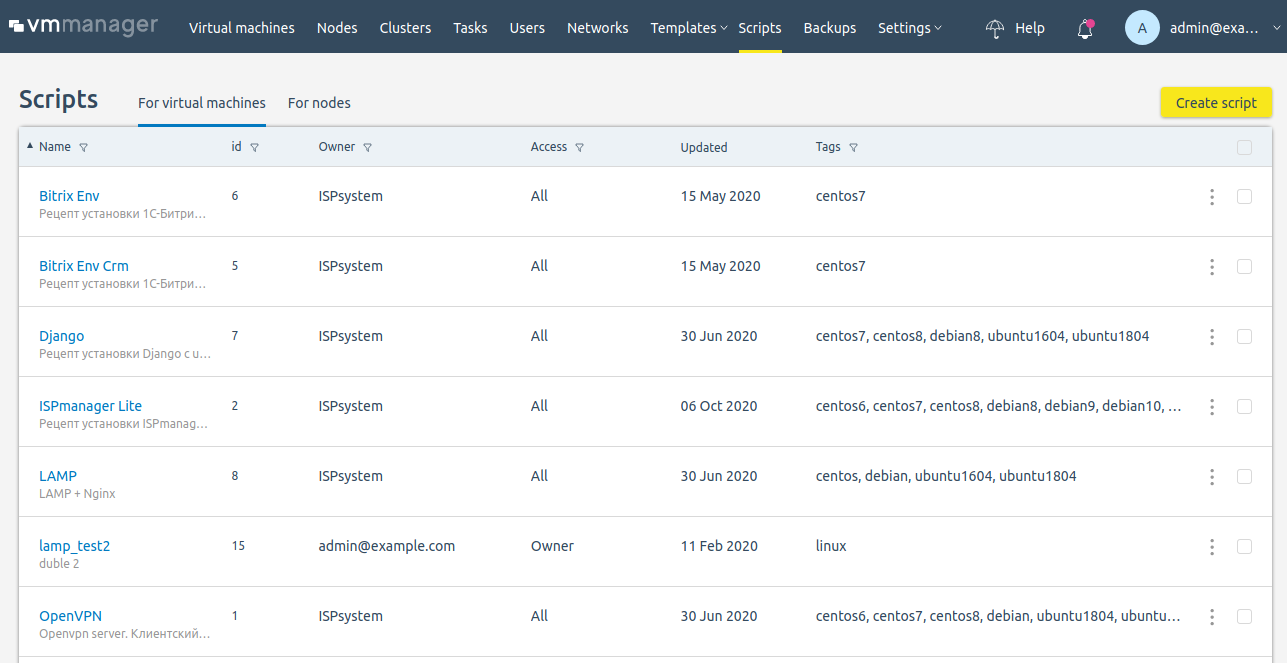Viewport: 1287px width, 663px height.
Task: Open the Help link
Action: pyautogui.click(x=1030, y=28)
